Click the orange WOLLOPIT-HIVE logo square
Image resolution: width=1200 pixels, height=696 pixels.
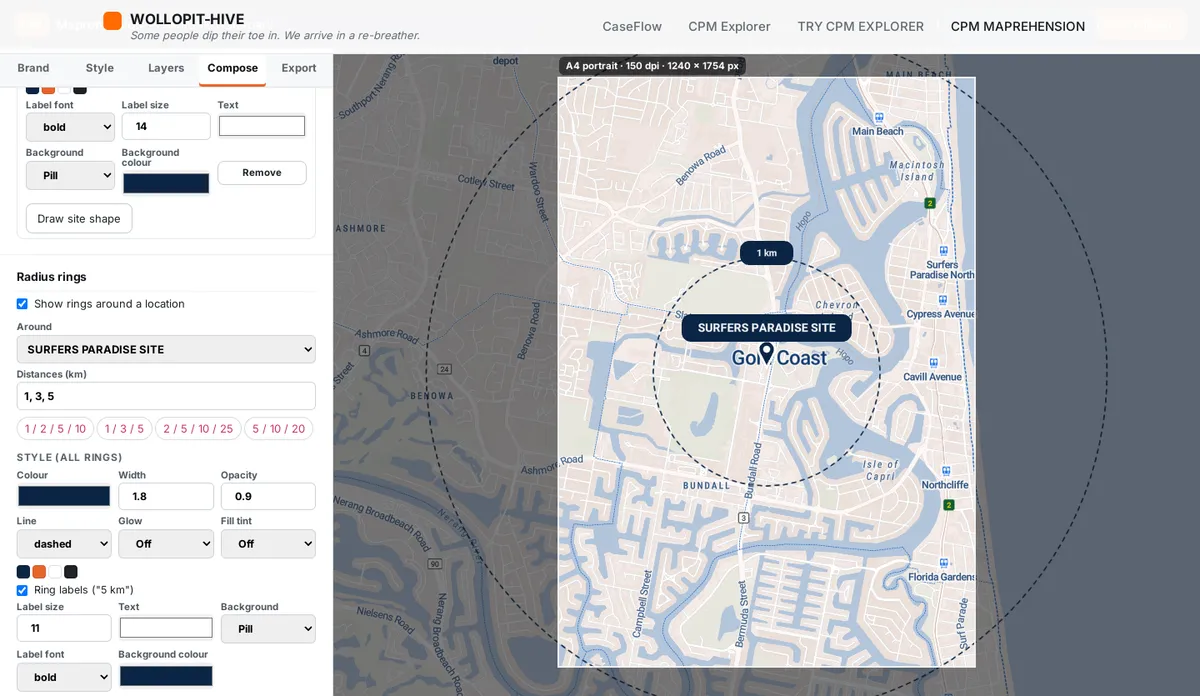coord(113,21)
